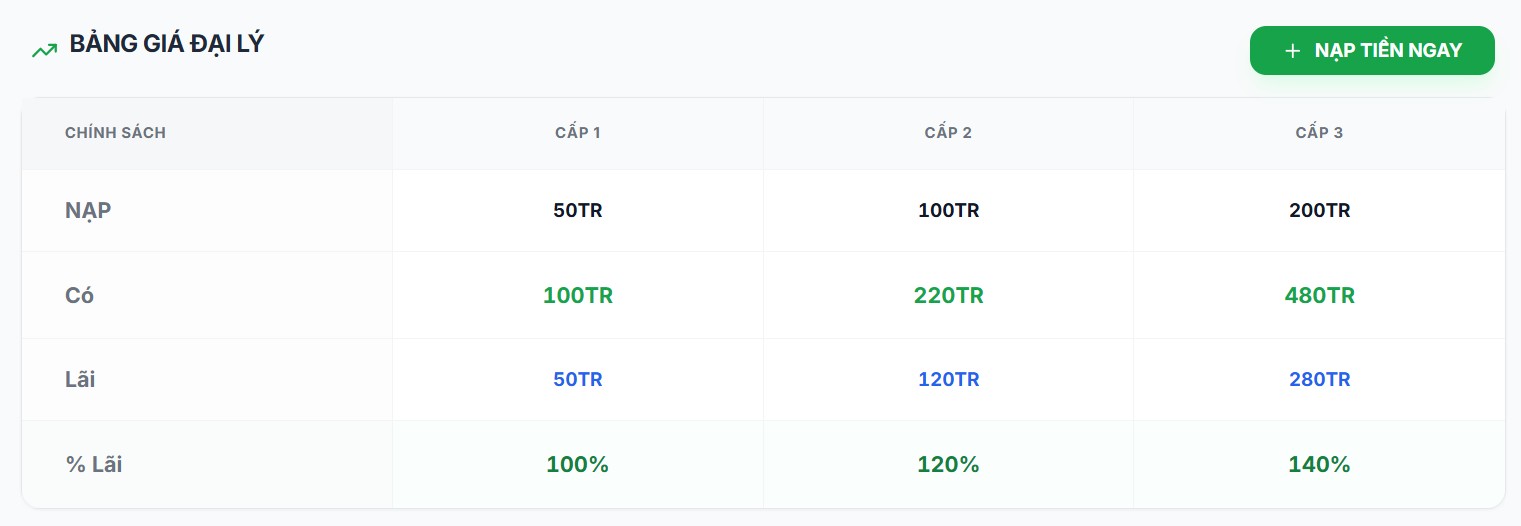Viewport: 1521px width, 526px height.
Task: Click the green 480TR value
Action: 1319,296
